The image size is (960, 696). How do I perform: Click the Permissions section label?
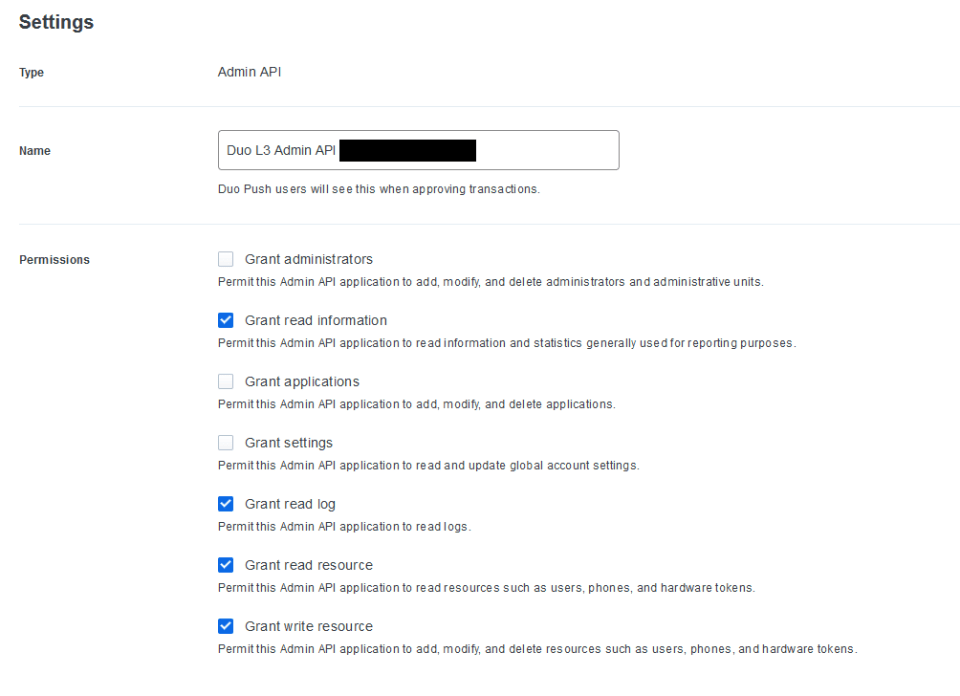coord(54,260)
